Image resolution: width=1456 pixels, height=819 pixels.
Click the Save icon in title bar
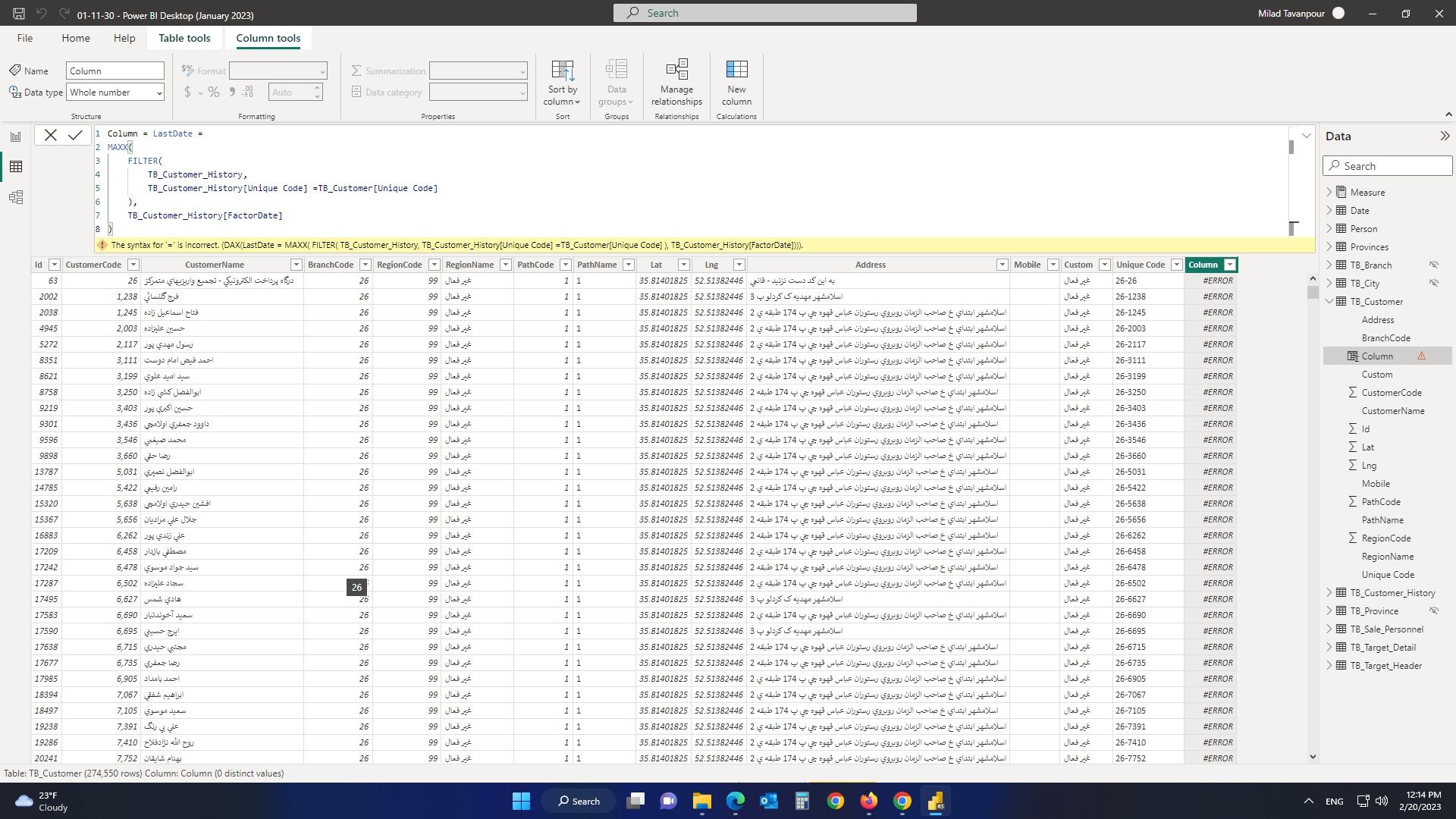tap(19, 14)
